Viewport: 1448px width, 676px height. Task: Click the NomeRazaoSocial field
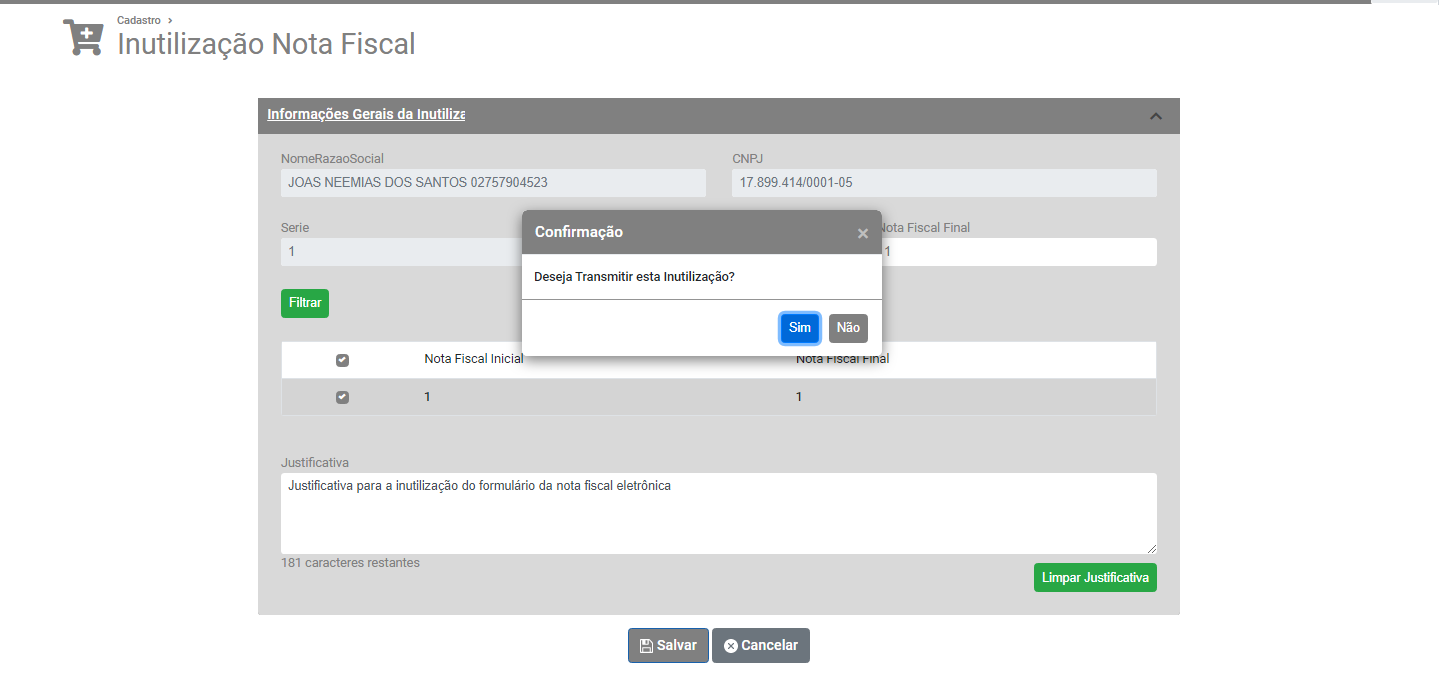point(493,183)
